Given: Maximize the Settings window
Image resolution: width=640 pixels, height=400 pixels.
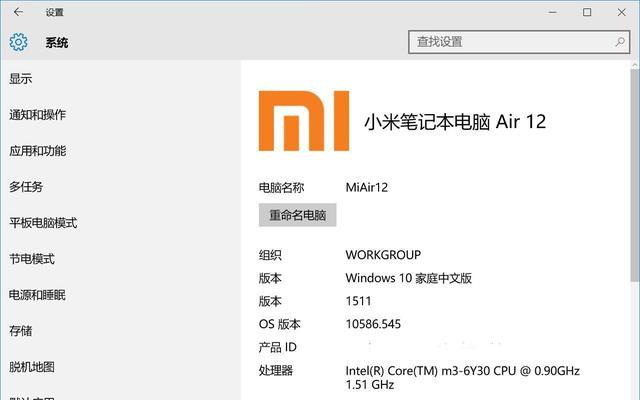Looking at the screenshot, I should pyautogui.click(x=587, y=12).
